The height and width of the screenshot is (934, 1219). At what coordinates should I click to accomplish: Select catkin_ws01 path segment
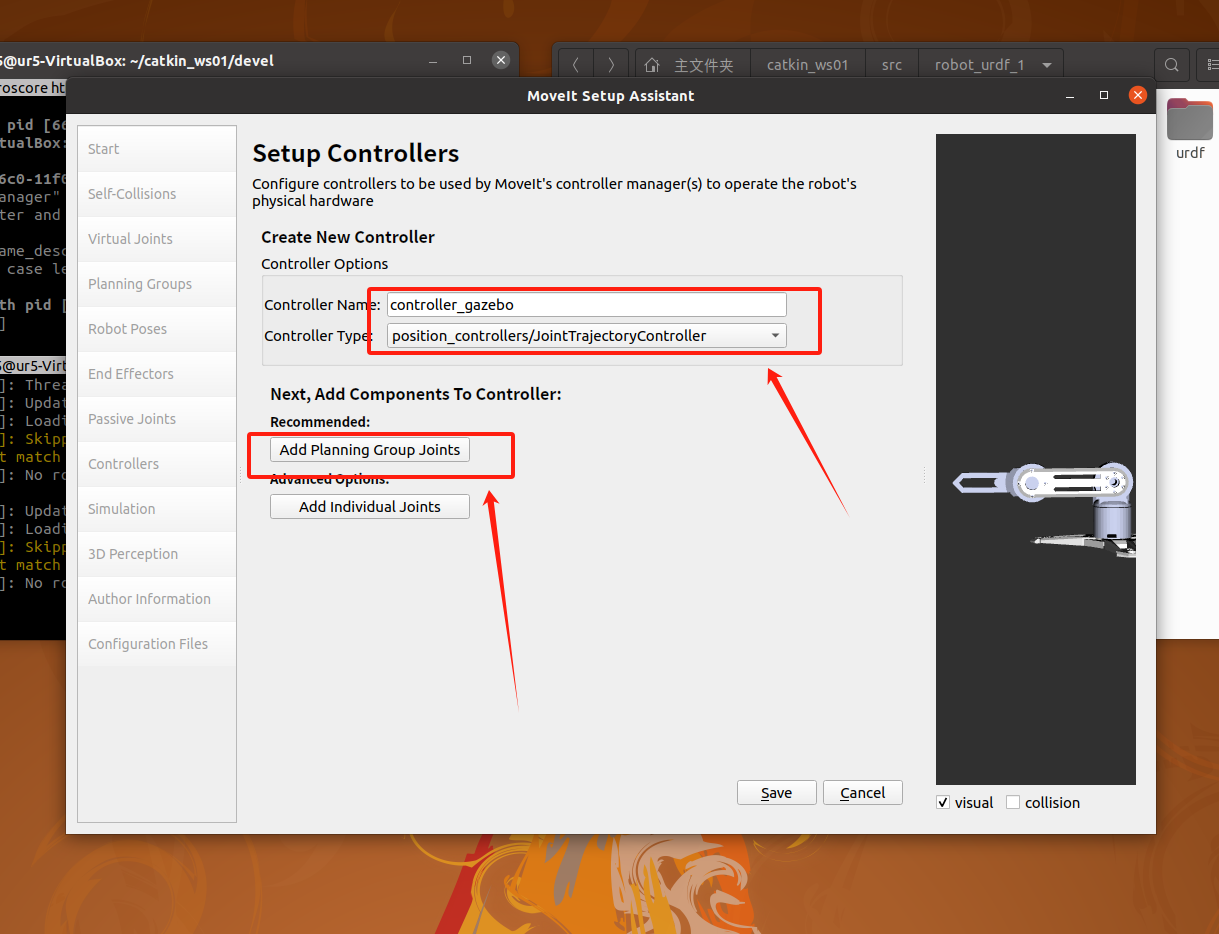808,65
